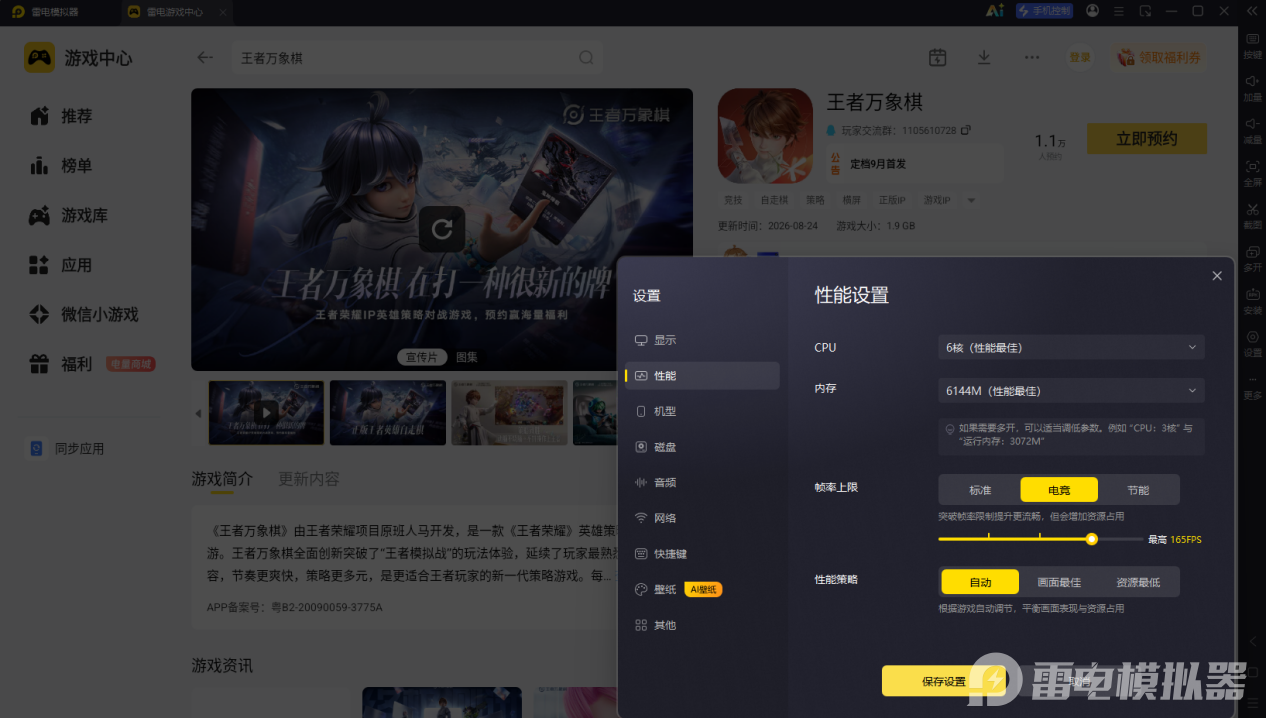Click the reload icon on the promo video
The image size is (1266, 718).
pyautogui.click(x=442, y=229)
